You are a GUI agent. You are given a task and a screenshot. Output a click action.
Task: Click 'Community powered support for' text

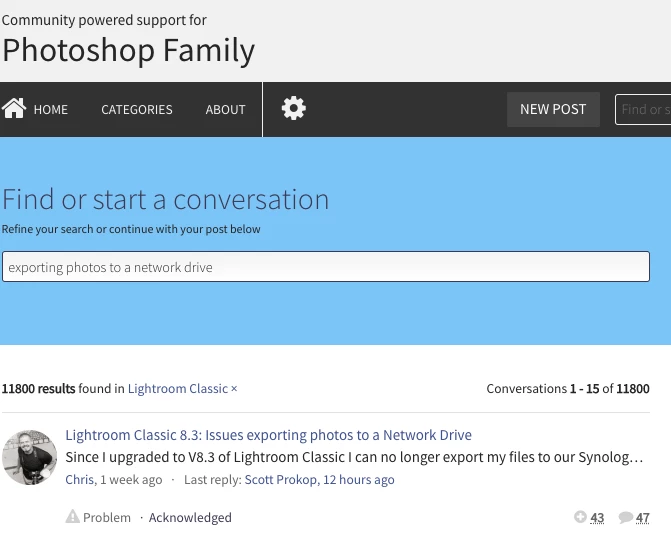104,20
